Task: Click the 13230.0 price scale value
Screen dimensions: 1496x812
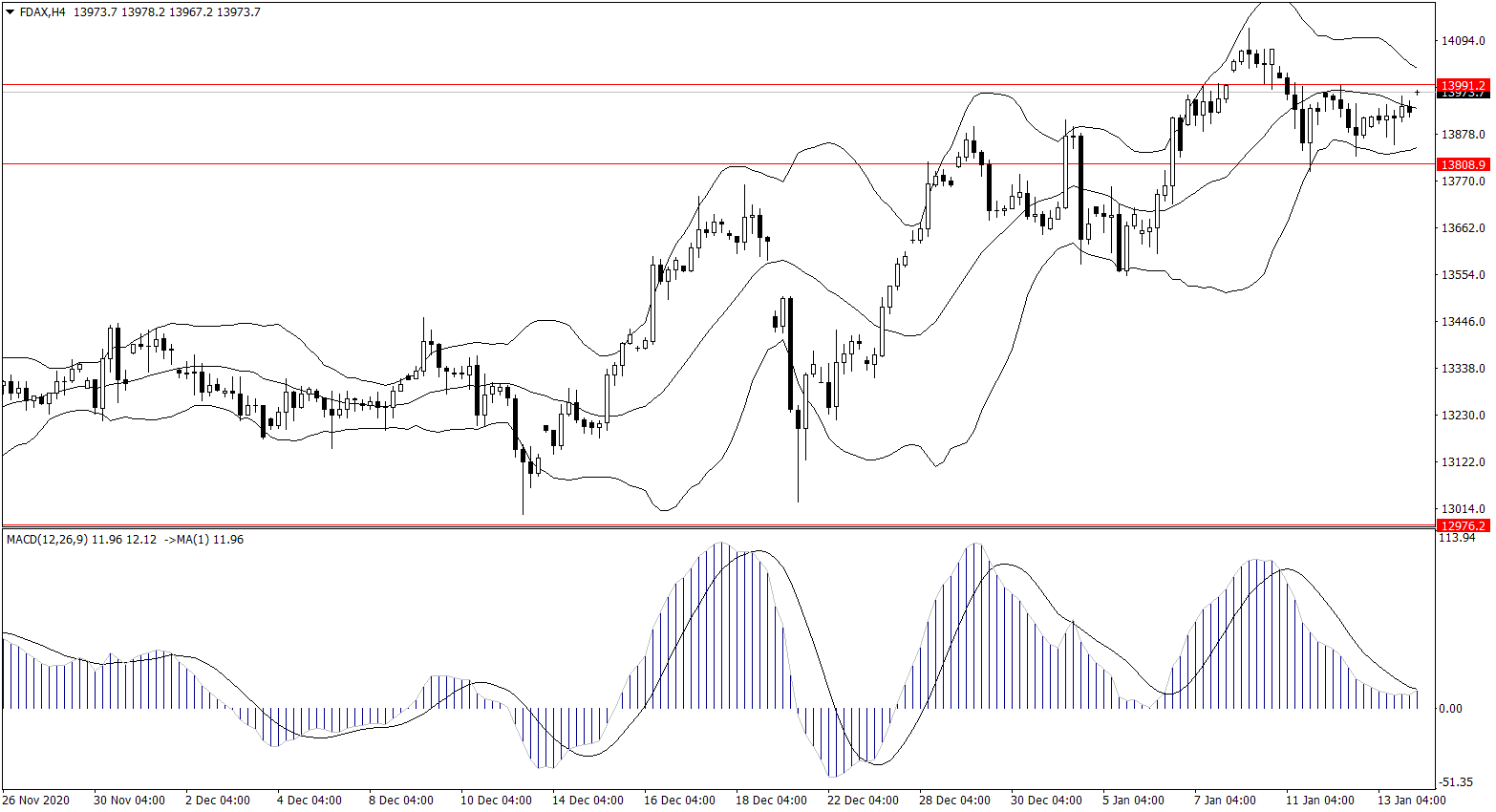Action: [1463, 416]
